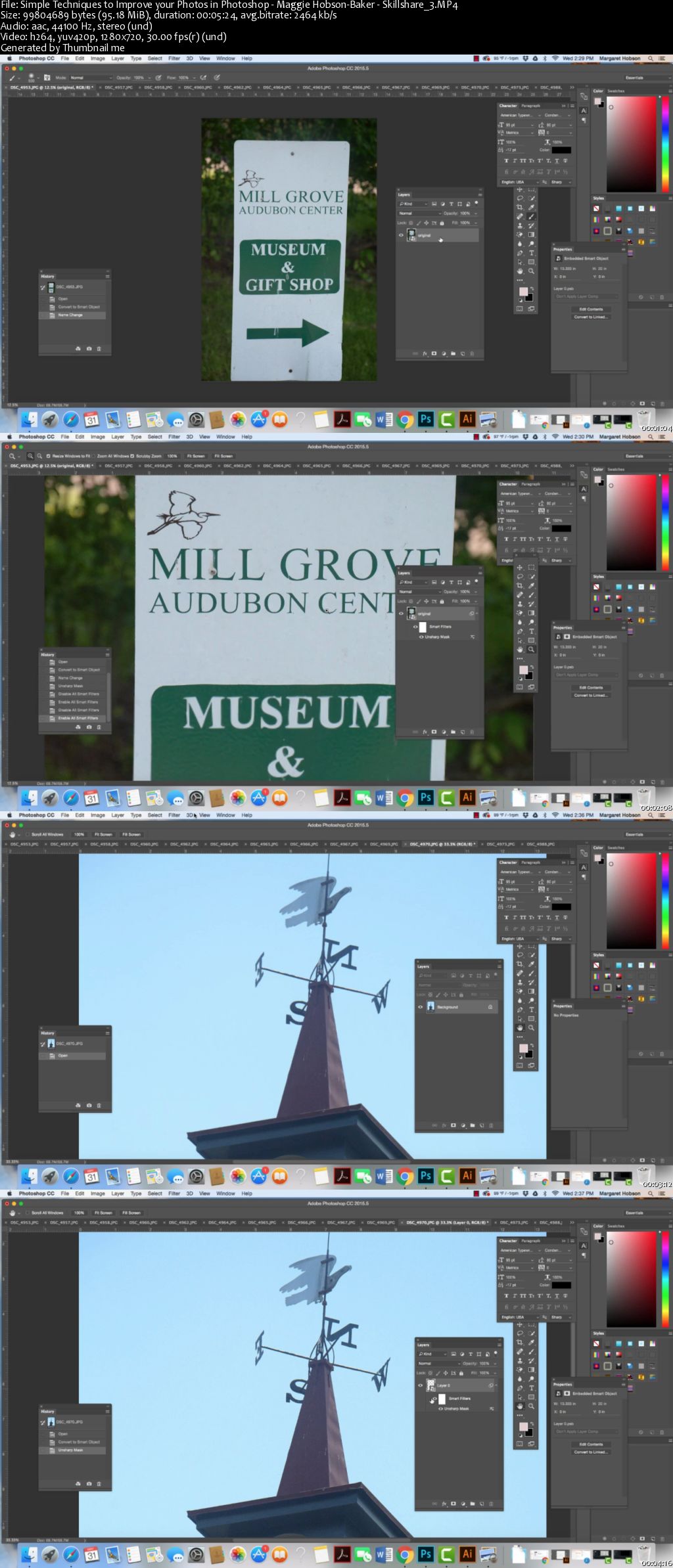In 00:02:08 frame, toggle Unsharp Mask visibility eye
Screen dimensions: 673x1568
click(x=421, y=637)
